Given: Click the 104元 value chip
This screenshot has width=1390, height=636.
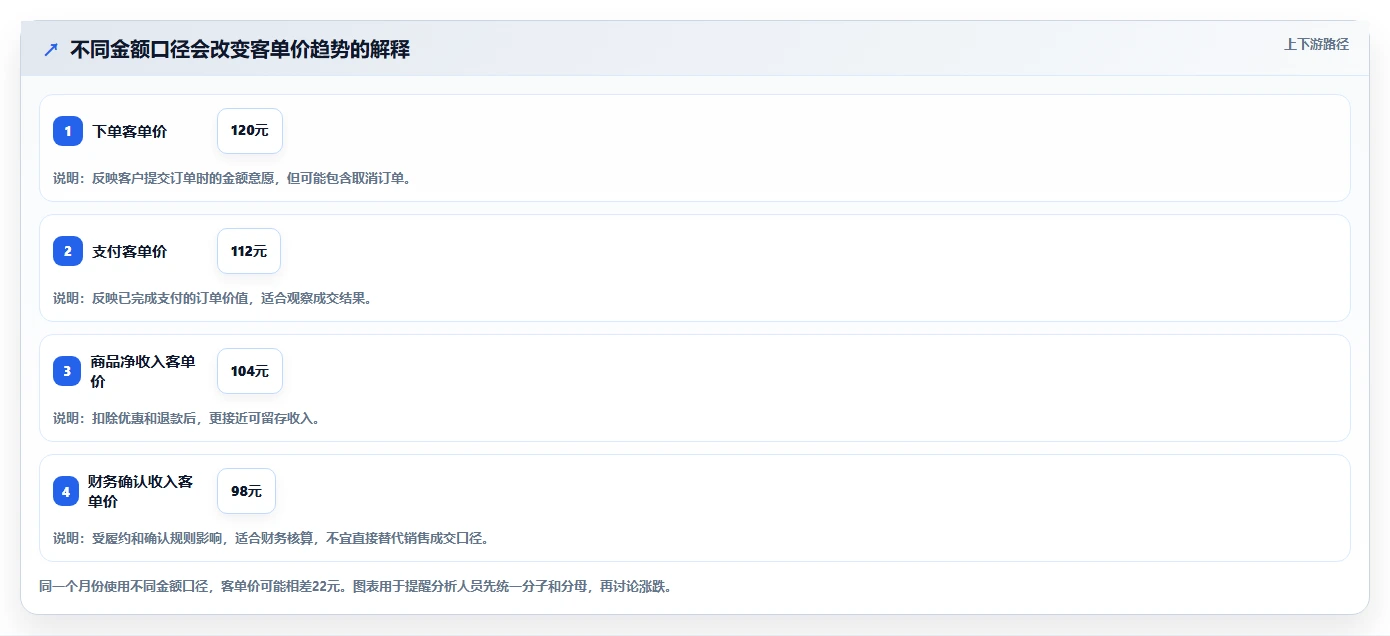Looking at the screenshot, I should (250, 371).
